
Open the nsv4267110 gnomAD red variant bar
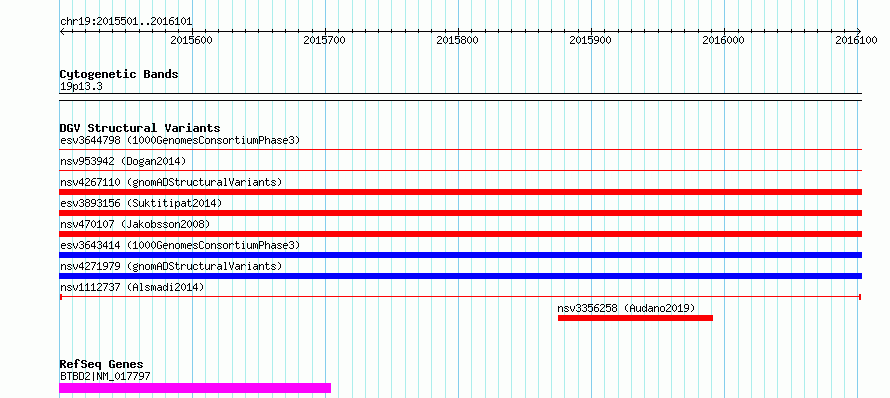[x=461, y=192]
